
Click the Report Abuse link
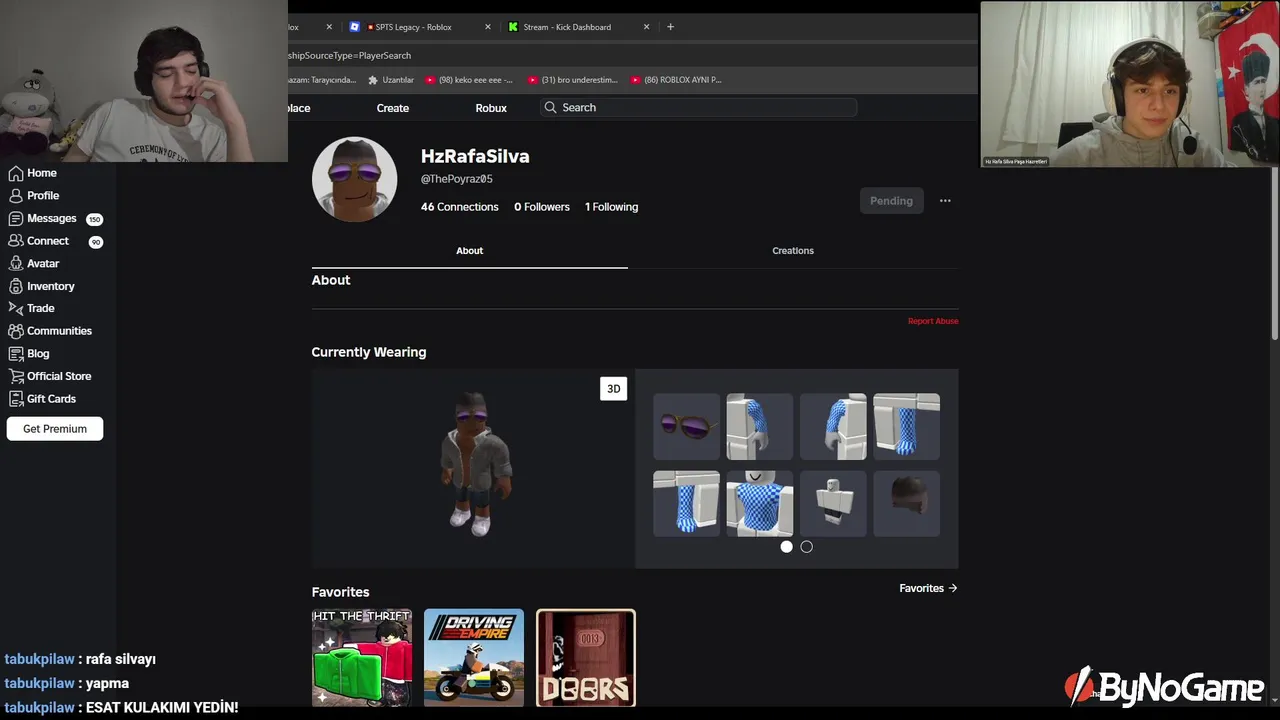(x=933, y=321)
